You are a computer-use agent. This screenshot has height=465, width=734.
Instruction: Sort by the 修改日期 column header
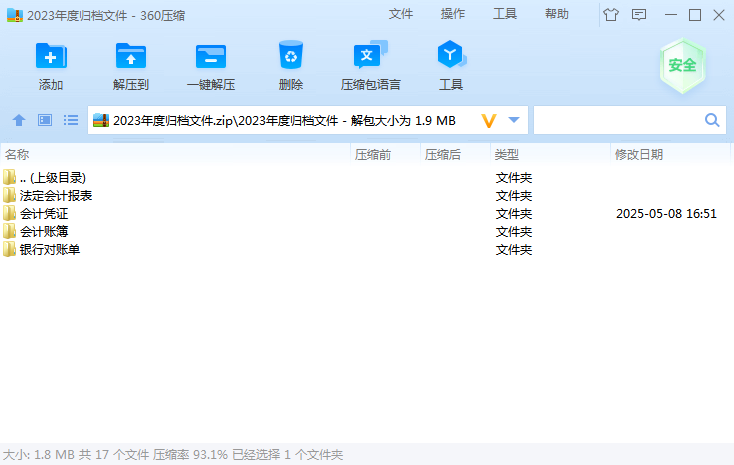(x=639, y=154)
